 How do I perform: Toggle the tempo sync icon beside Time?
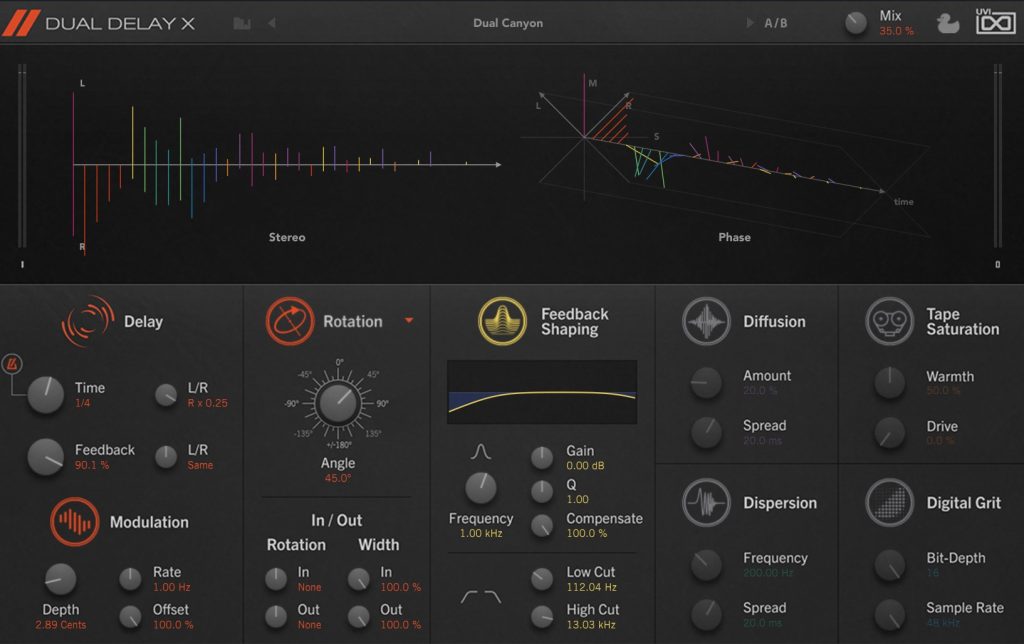click(12, 362)
